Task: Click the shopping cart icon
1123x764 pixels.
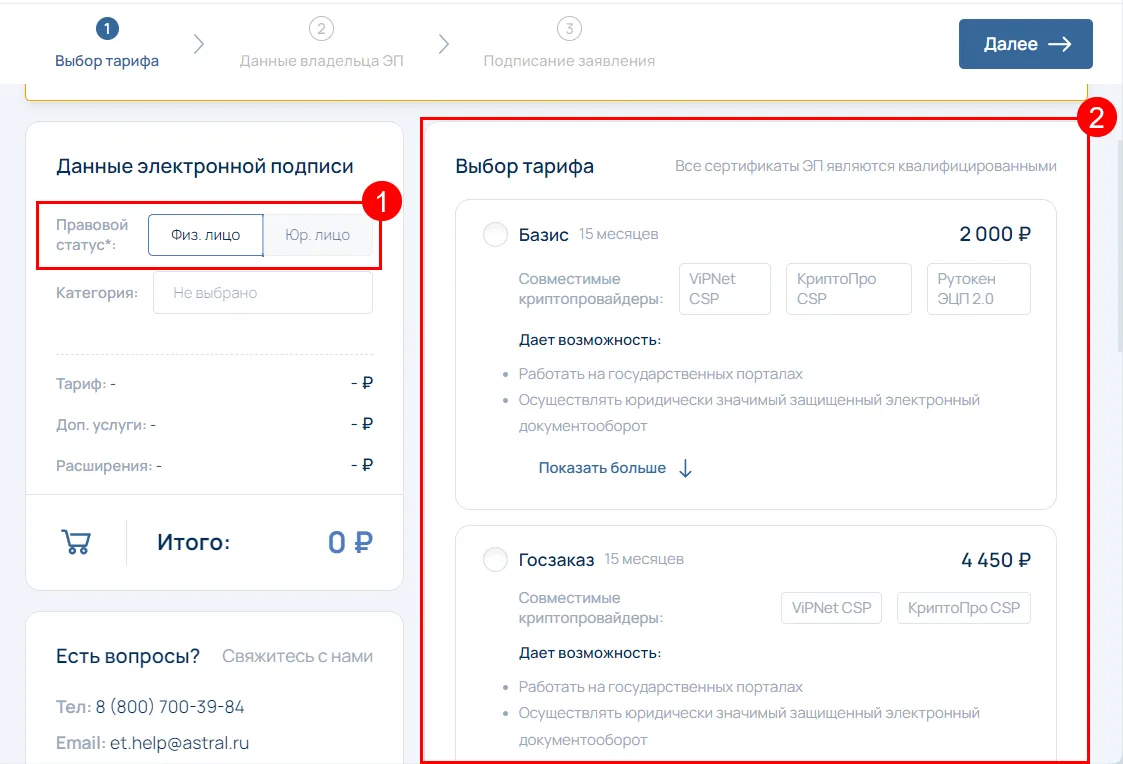Action: [x=76, y=542]
